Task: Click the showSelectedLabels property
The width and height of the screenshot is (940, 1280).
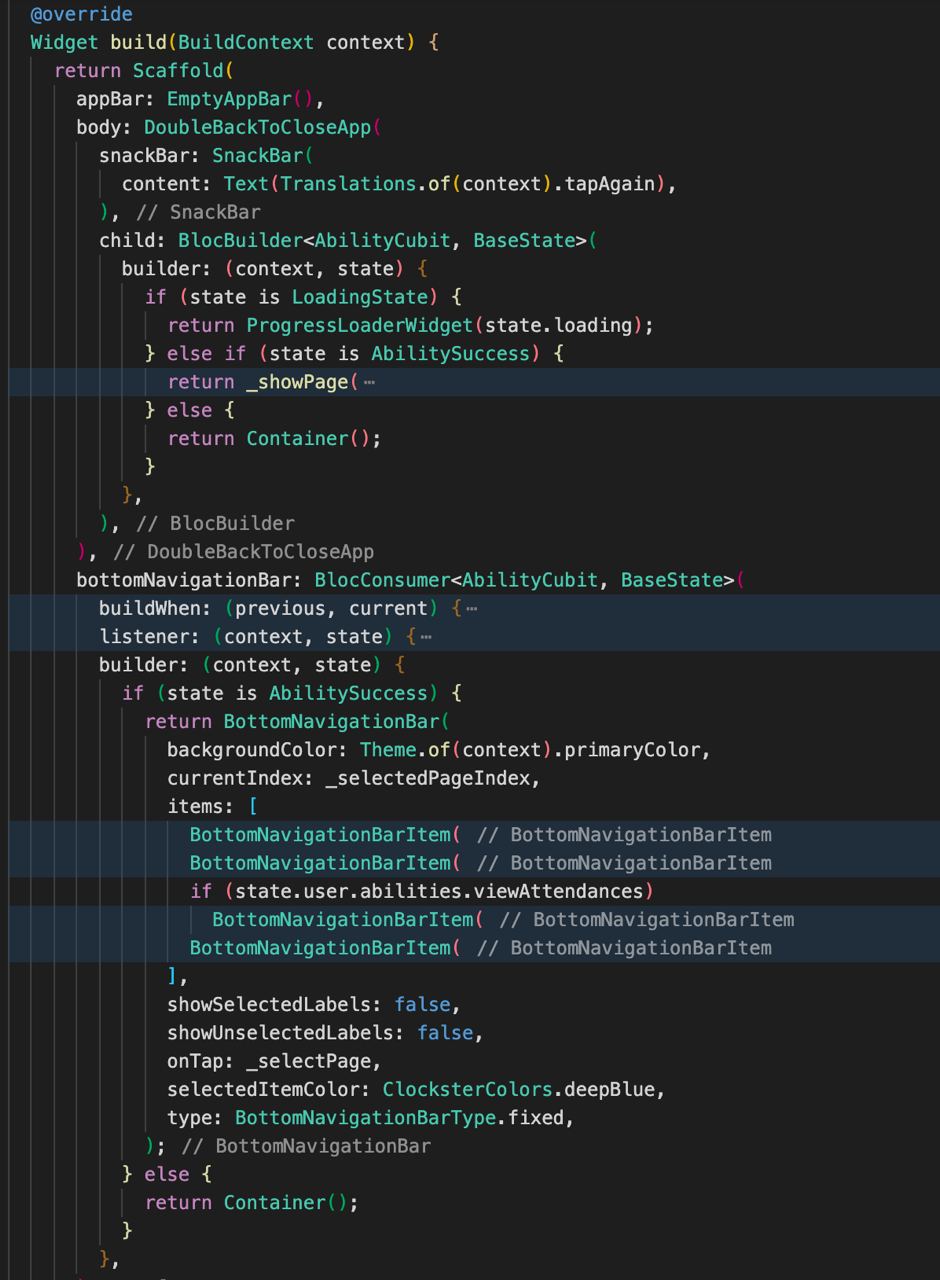Action: [x=269, y=1004]
